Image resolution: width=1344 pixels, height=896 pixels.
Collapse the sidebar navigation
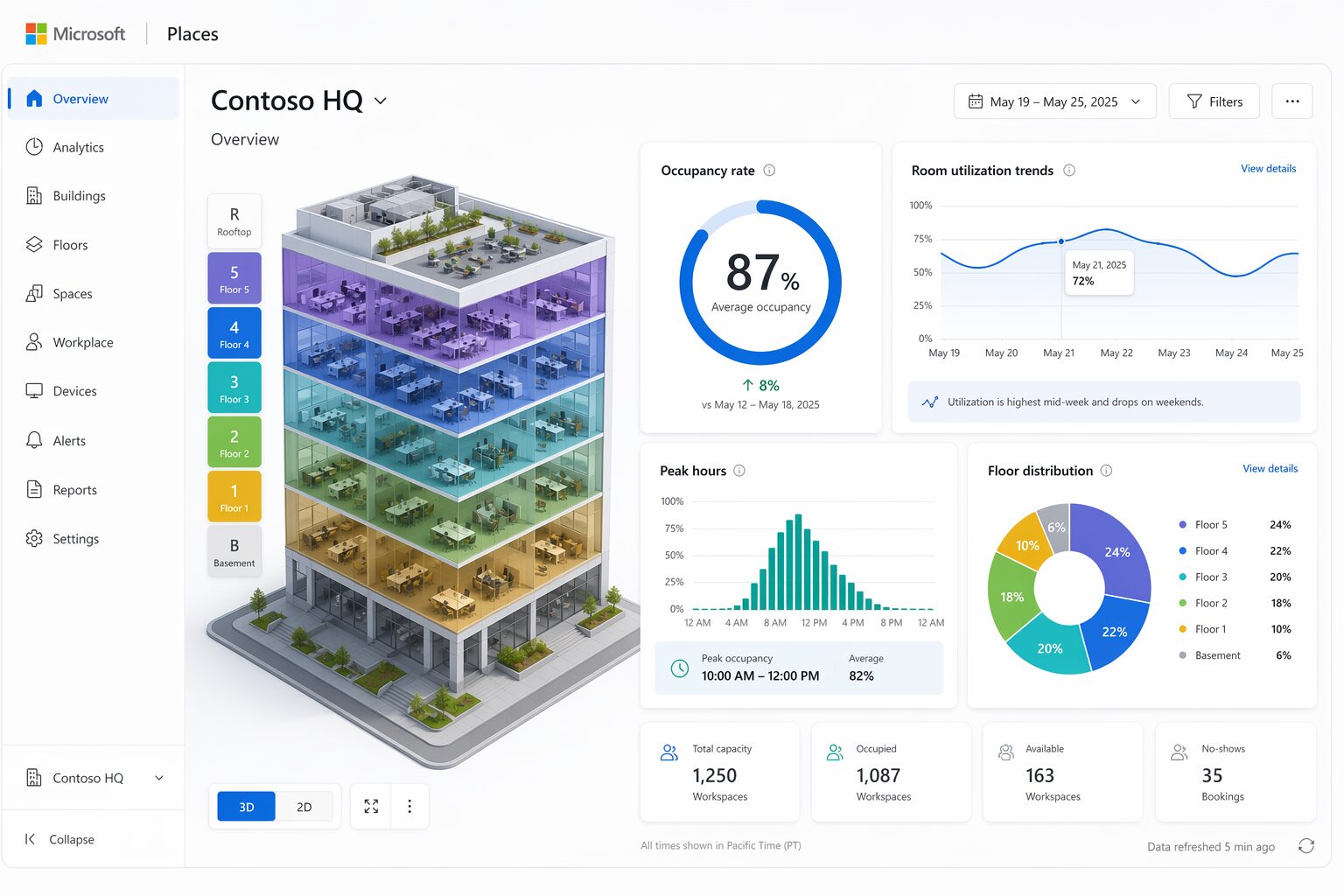tap(59, 839)
